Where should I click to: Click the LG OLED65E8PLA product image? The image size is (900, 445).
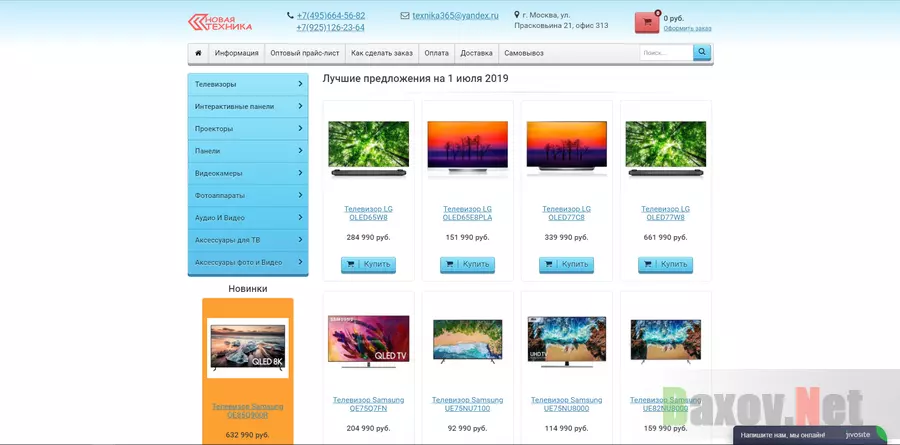467,148
